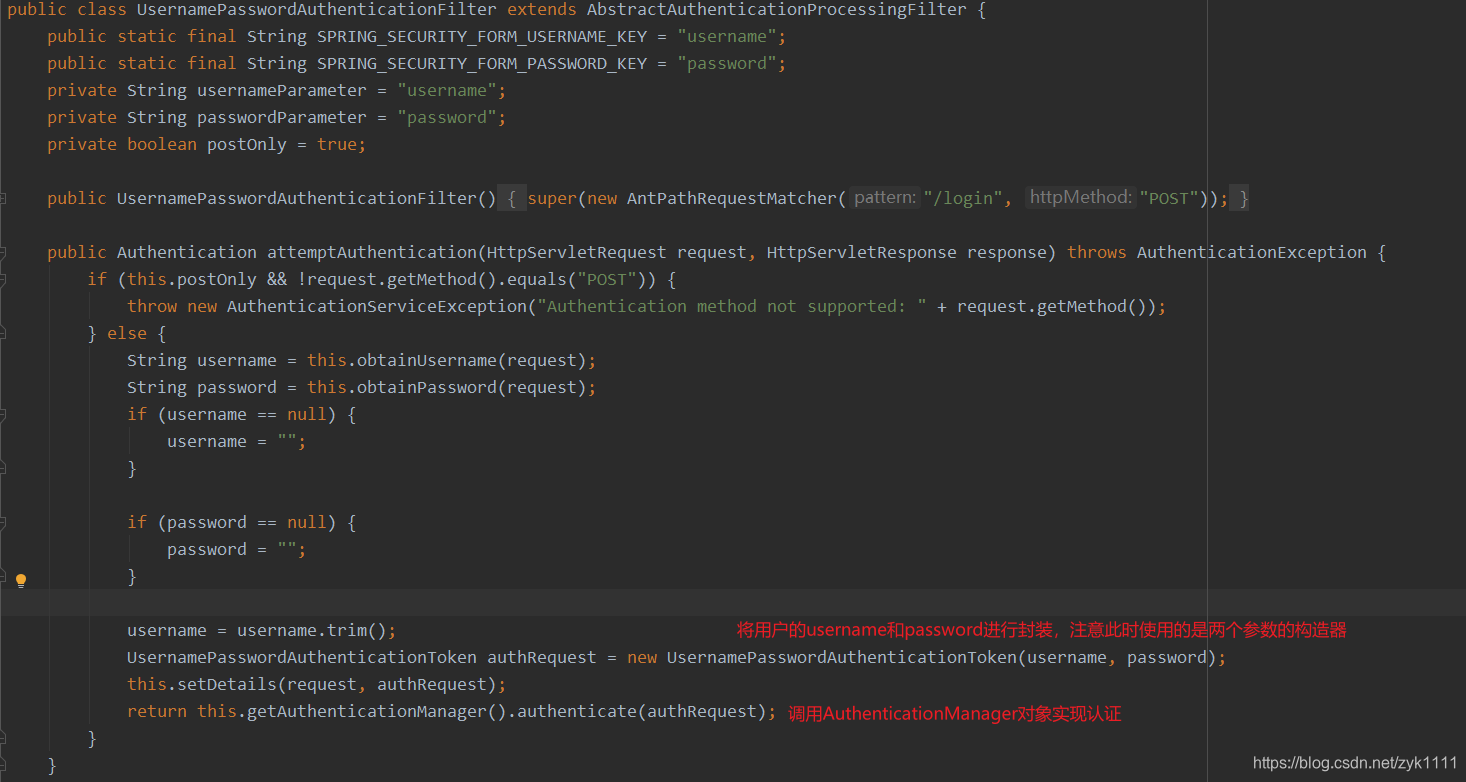Click the 'httpMethod:' parameter hint

1081,198
